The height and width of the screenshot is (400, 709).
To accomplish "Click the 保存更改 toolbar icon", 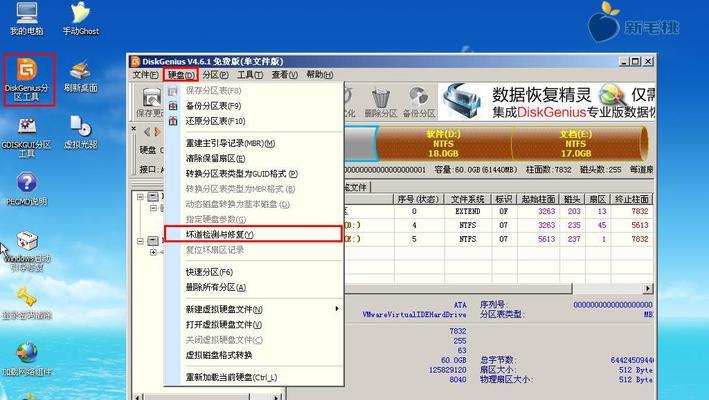I will (x=151, y=102).
